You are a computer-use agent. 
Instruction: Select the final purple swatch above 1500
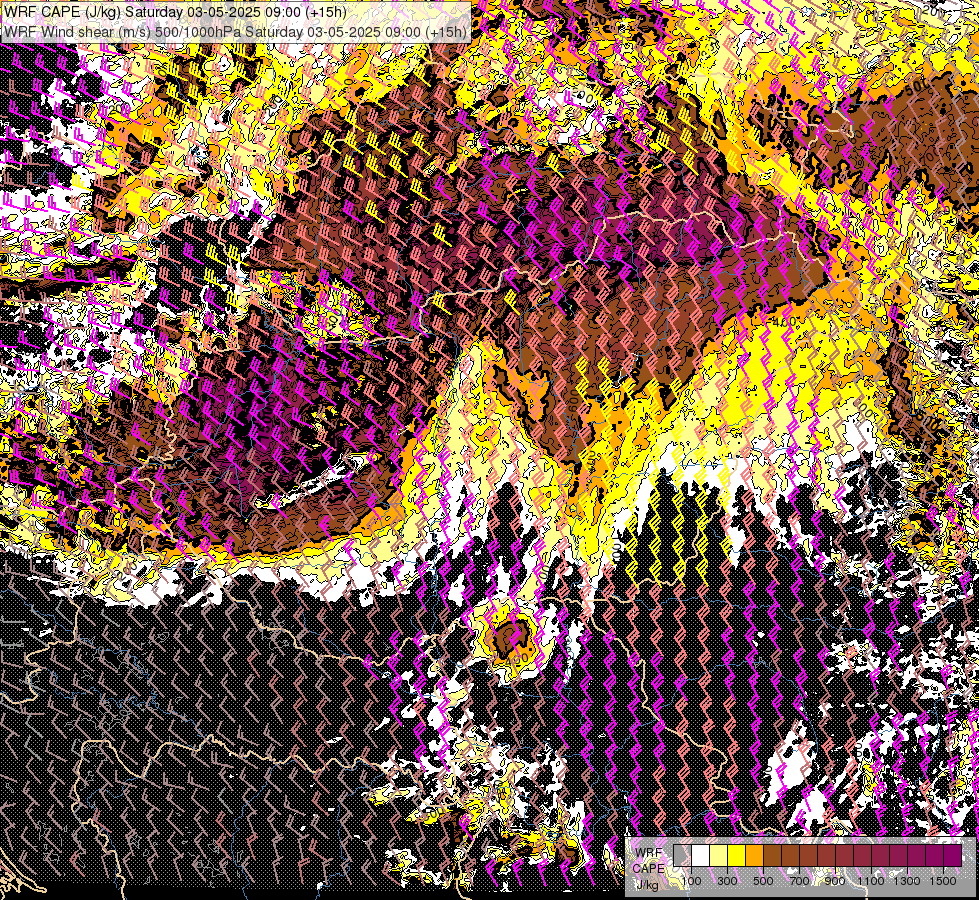[x=953, y=855]
